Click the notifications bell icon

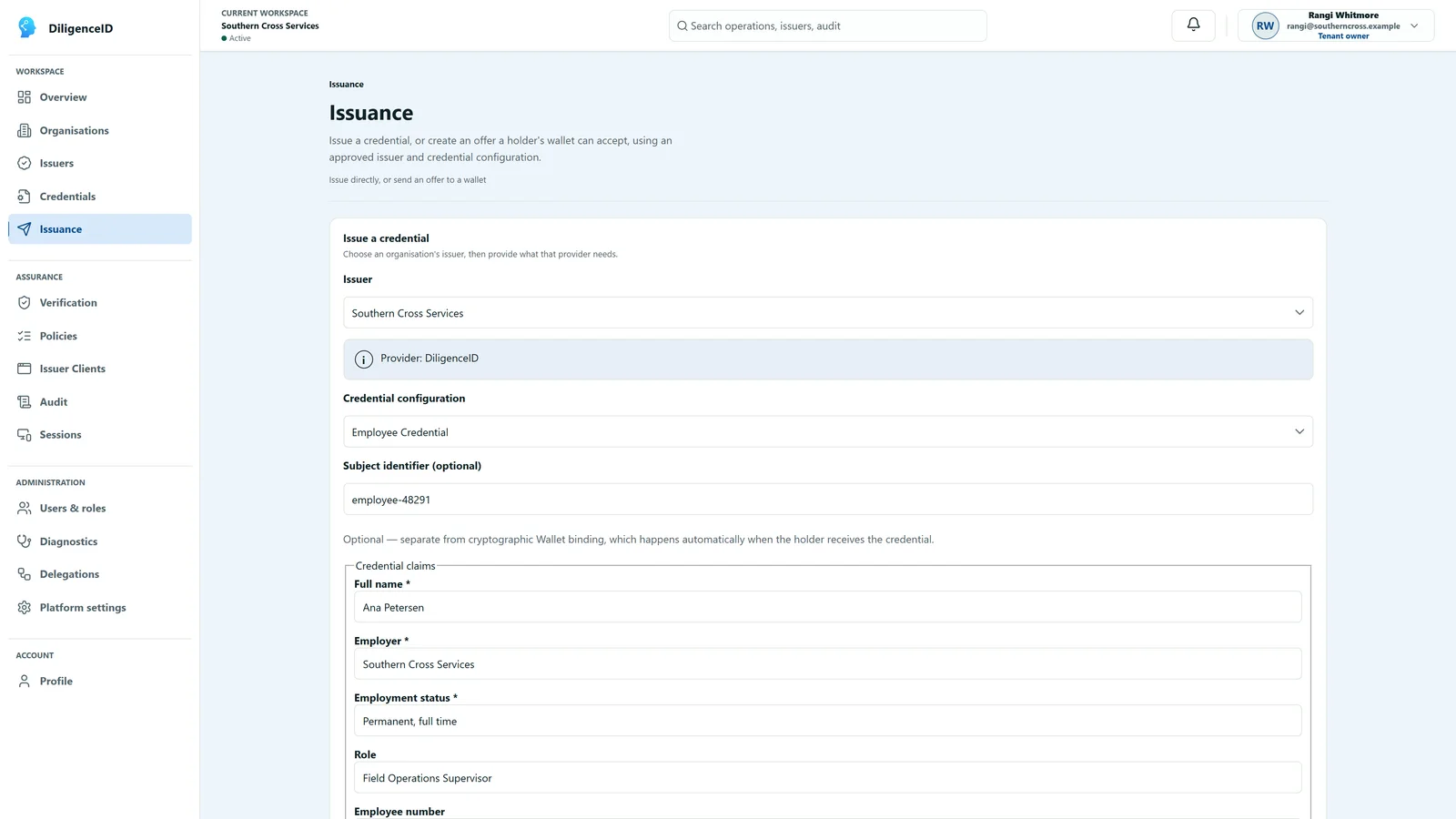(x=1193, y=25)
